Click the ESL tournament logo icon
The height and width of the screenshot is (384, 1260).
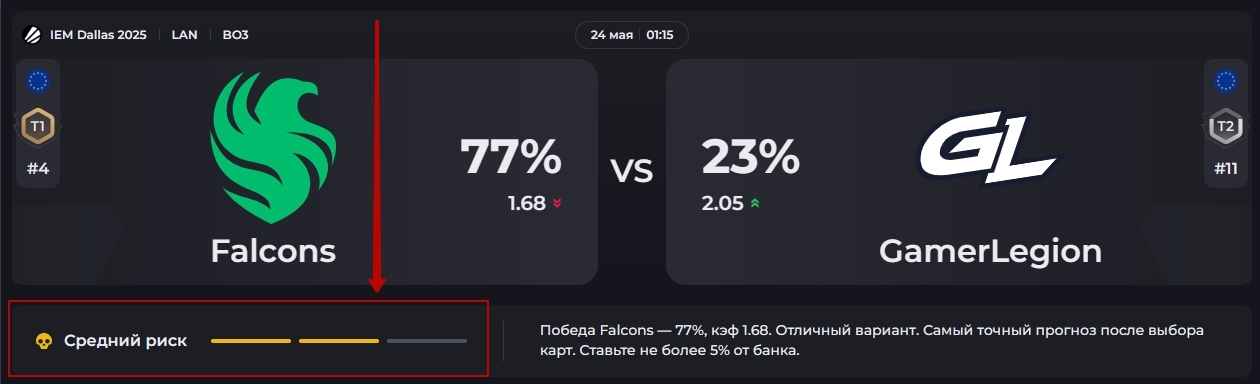click(32, 35)
